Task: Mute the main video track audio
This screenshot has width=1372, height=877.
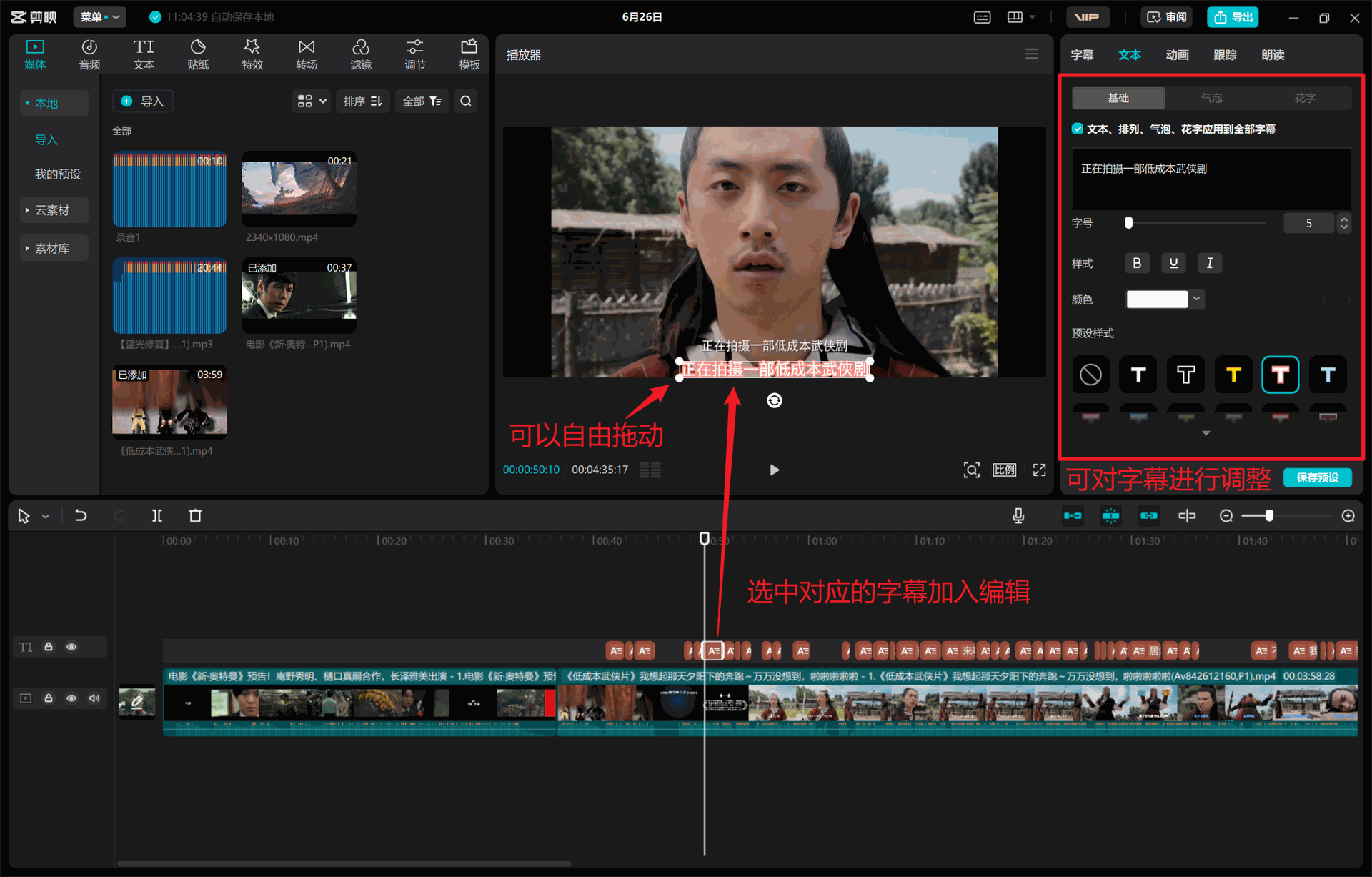Action: pyautogui.click(x=94, y=698)
